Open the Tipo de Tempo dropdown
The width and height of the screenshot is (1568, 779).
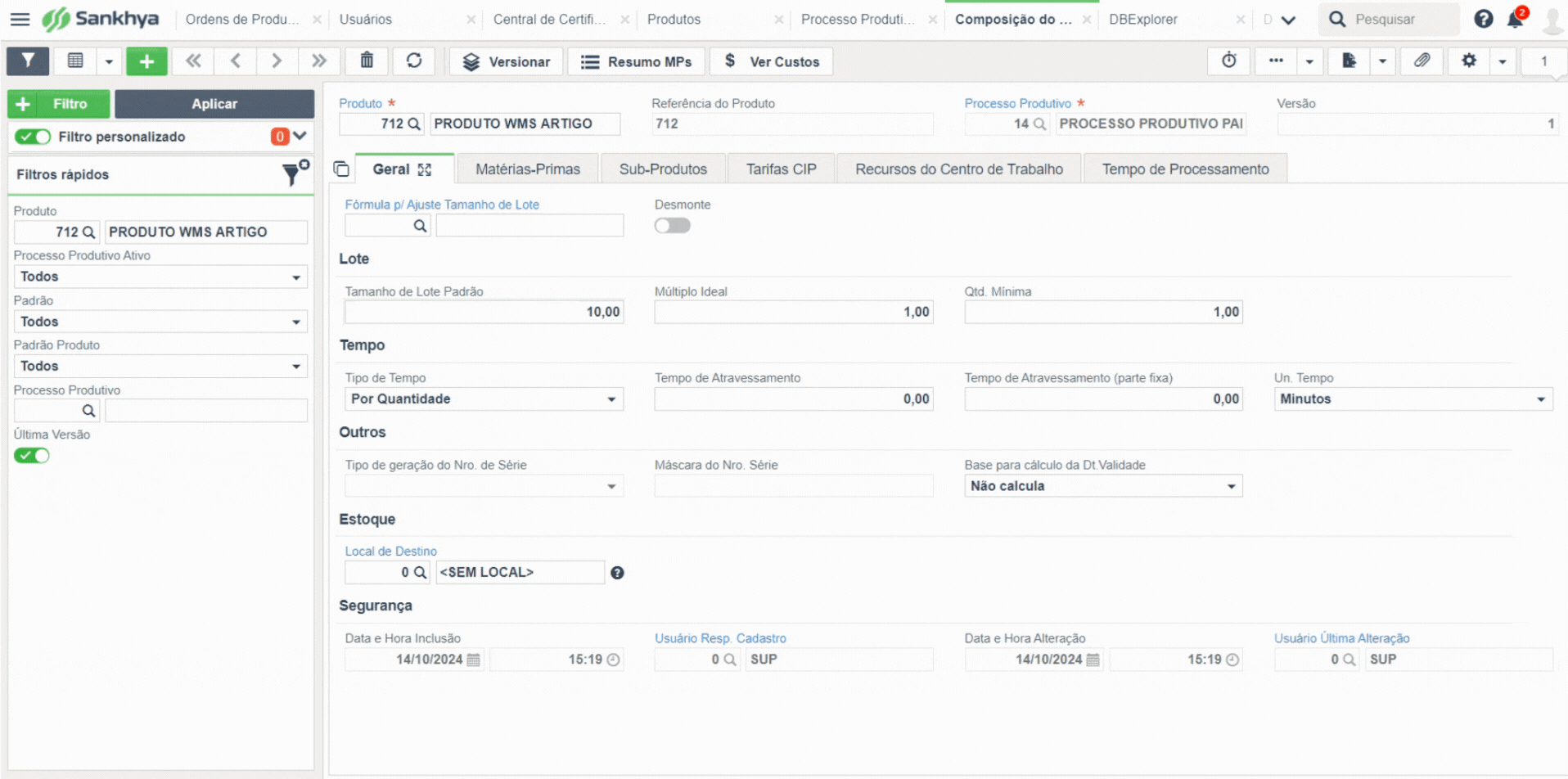484,399
